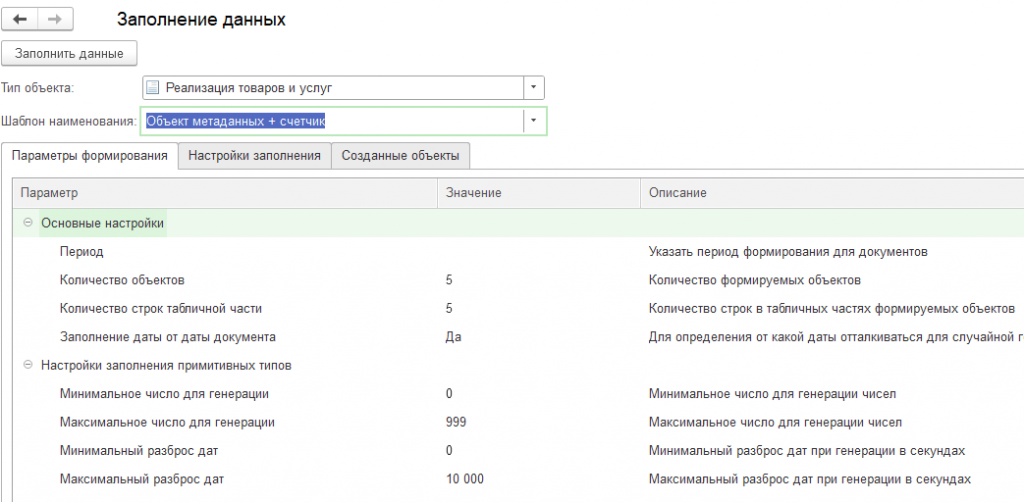Viewport: 1024px width, 502px height.
Task: Select Максимальное число для генерации parameter
Action: 167,422
